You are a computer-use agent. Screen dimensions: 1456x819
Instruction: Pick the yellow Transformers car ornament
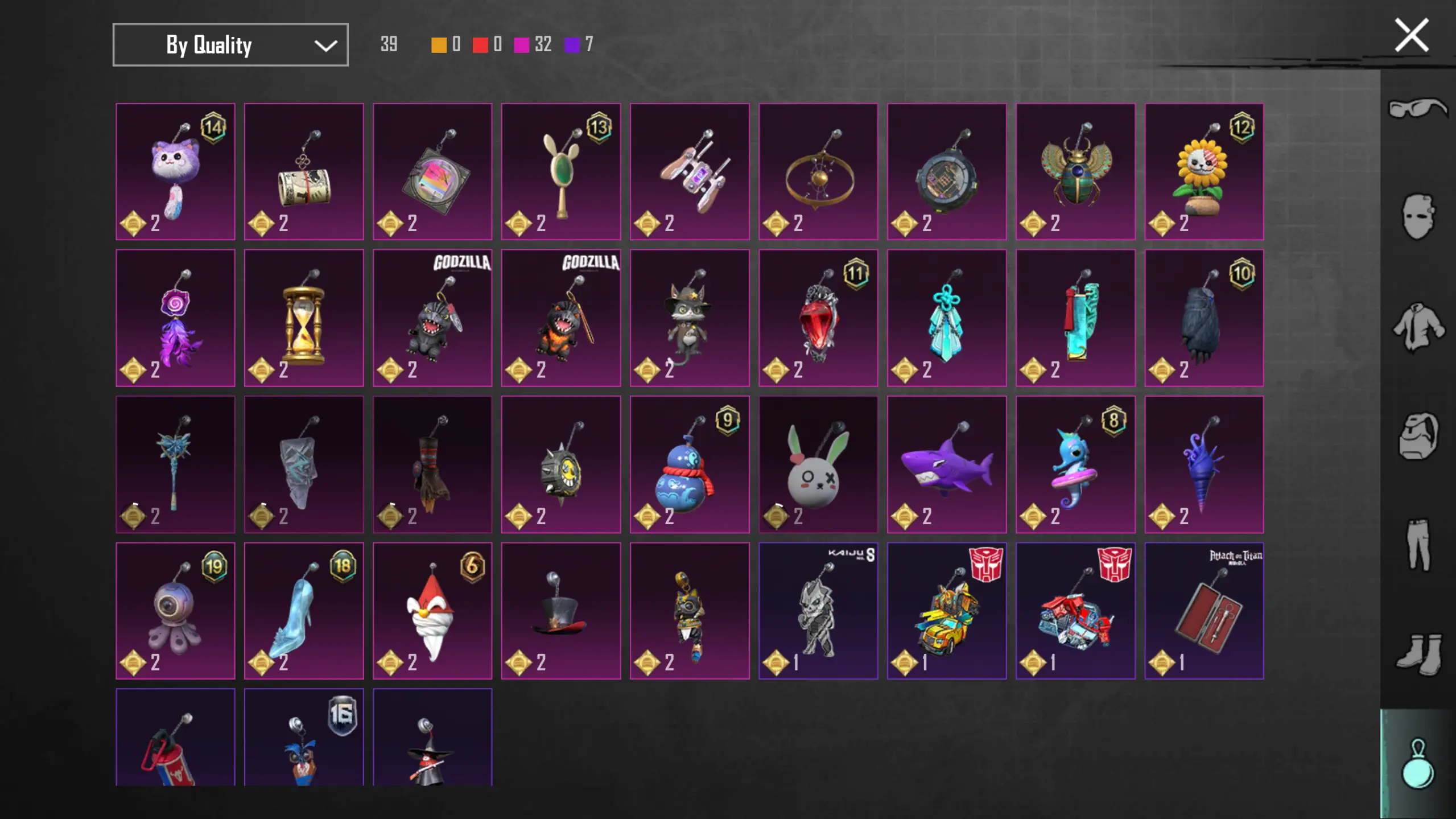[947, 611]
